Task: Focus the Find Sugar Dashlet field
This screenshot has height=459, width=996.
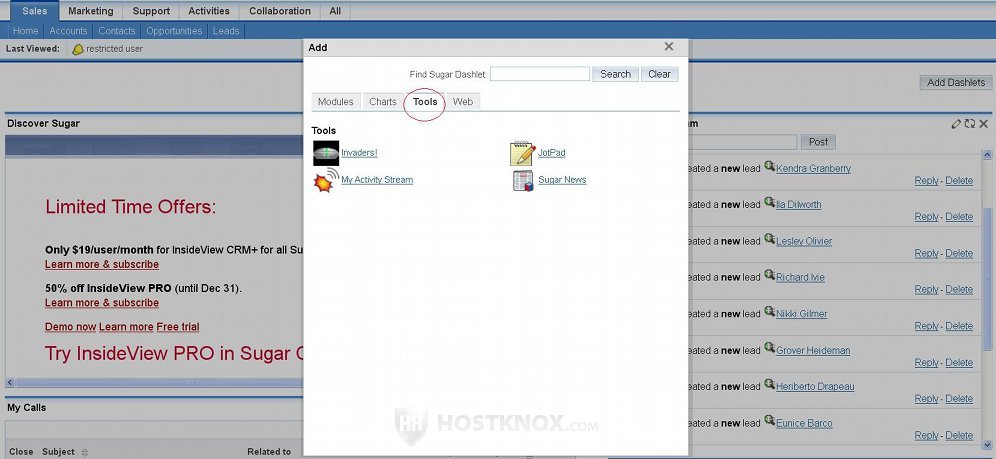Action: [x=540, y=74]
